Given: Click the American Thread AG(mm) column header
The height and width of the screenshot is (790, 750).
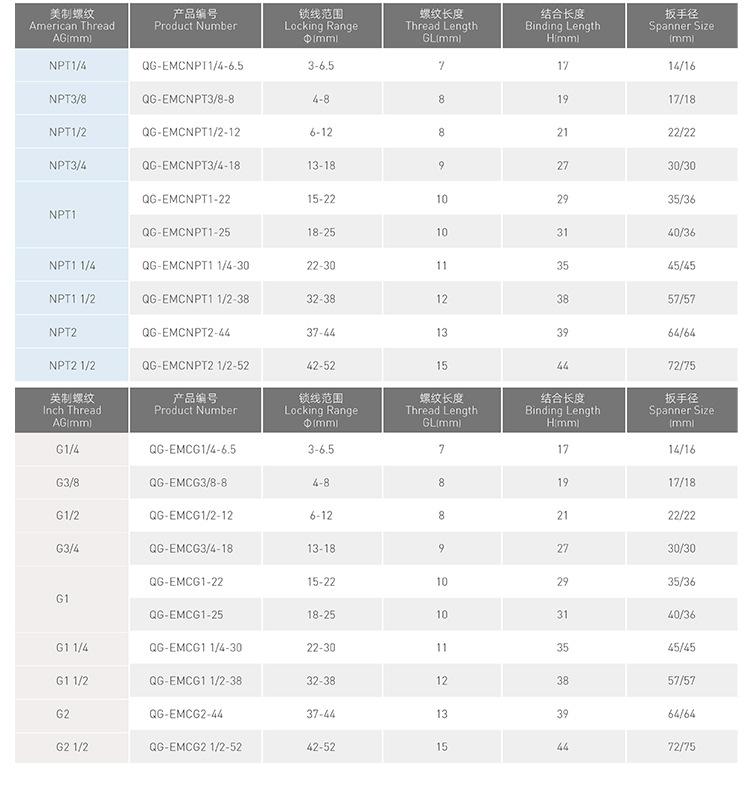Looking at the screenshot, I should tap(72, 26).
